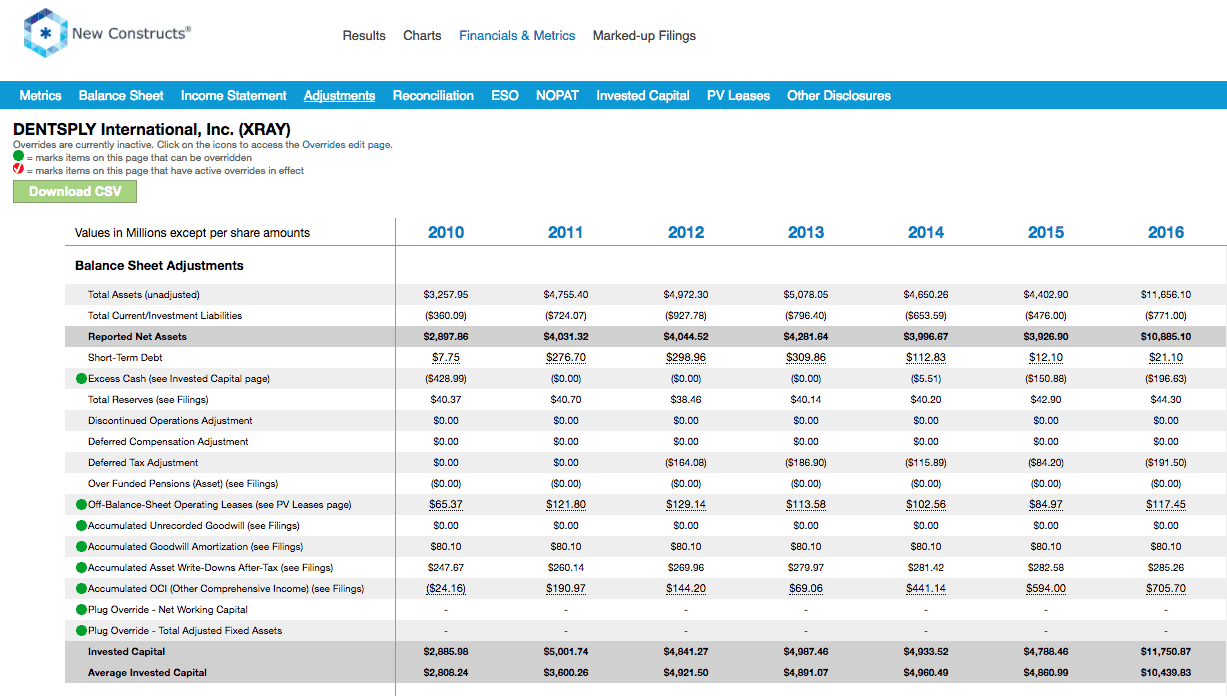The image size is (1227, 696).
Task: Open 2011 Short-Term Debt value $276.70
Action: pos(566,358)
